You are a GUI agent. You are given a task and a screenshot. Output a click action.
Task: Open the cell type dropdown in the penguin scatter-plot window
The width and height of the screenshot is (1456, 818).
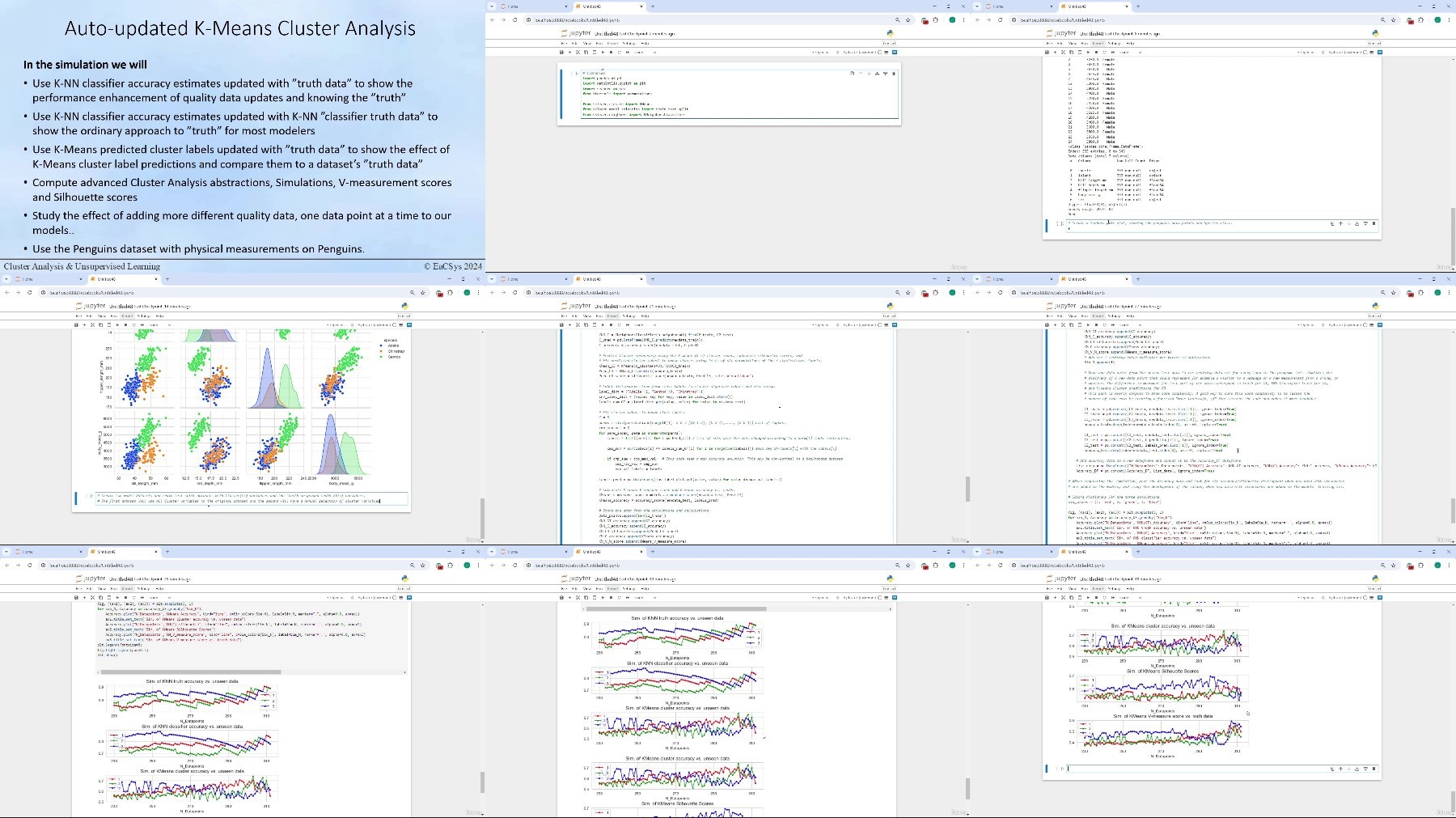click(x=161, y=324)
